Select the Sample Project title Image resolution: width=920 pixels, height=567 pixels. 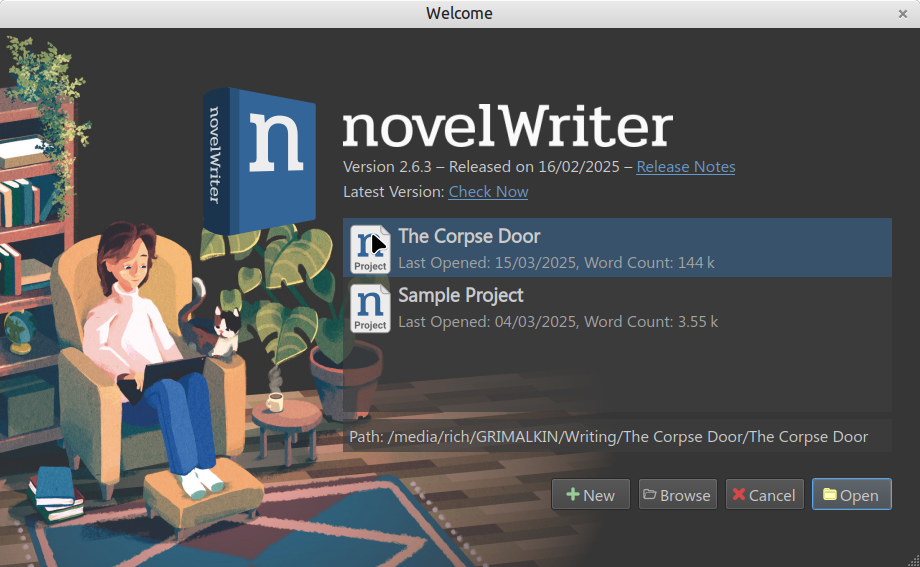(x=461, y=296)
